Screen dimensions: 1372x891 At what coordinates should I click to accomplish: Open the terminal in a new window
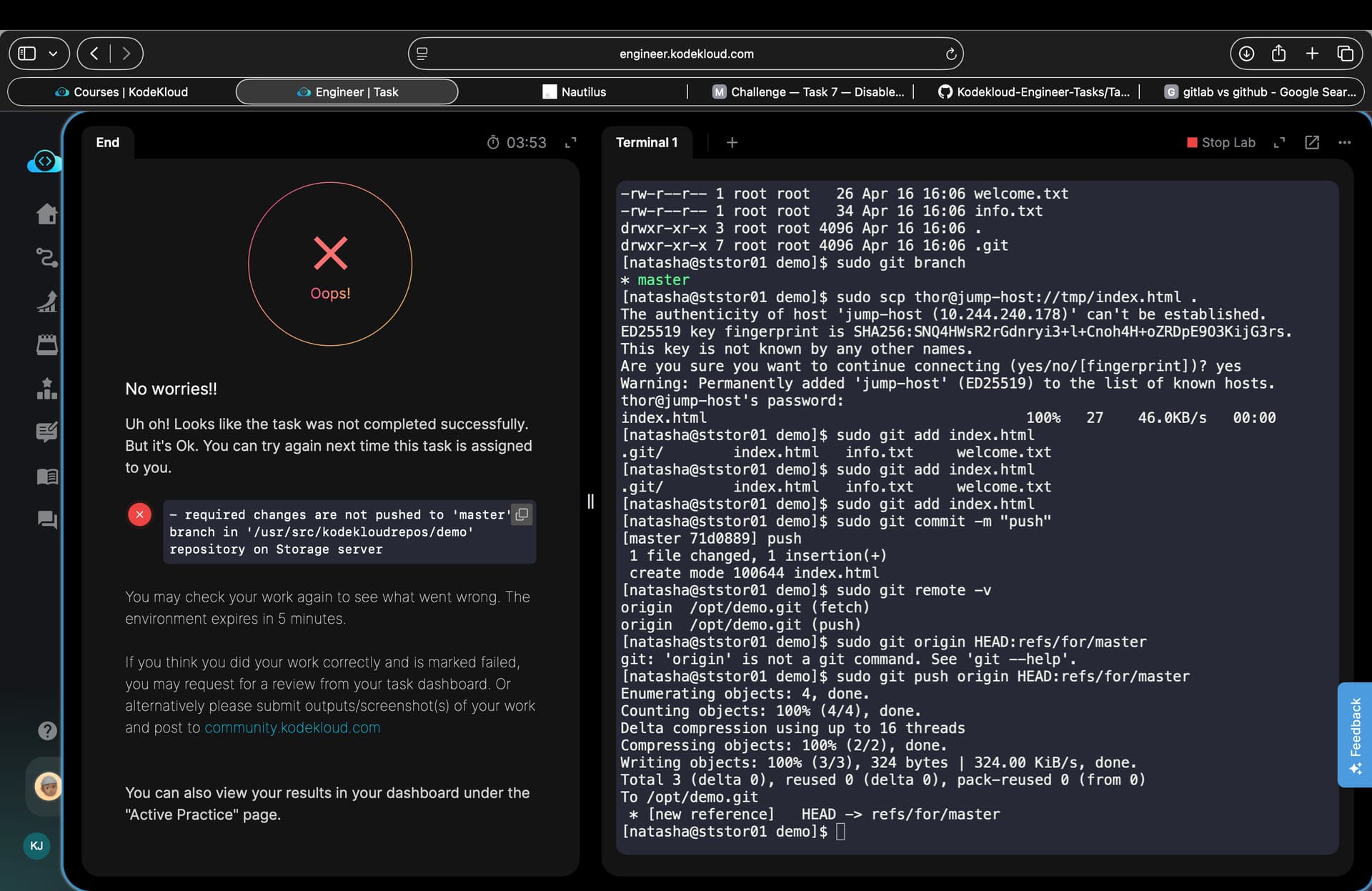click(1312, 142)
